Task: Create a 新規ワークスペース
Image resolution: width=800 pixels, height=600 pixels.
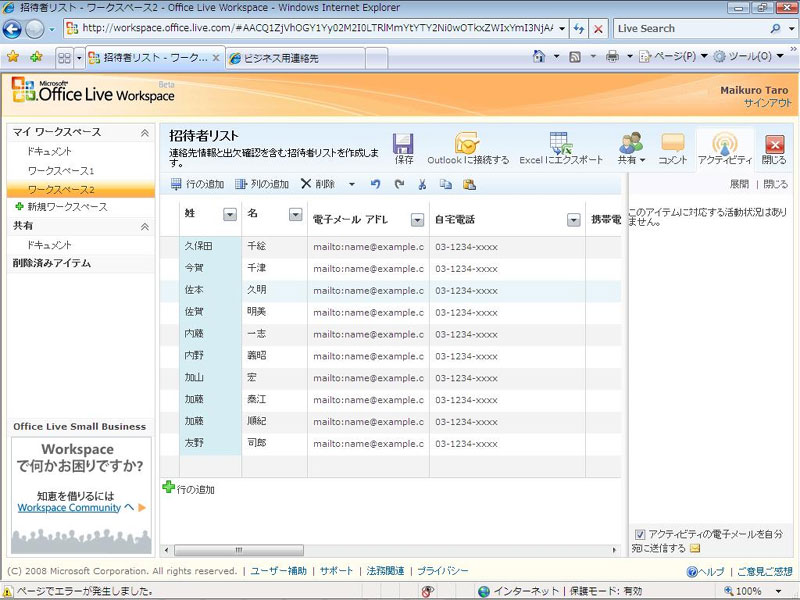Action: pos(61,207)
